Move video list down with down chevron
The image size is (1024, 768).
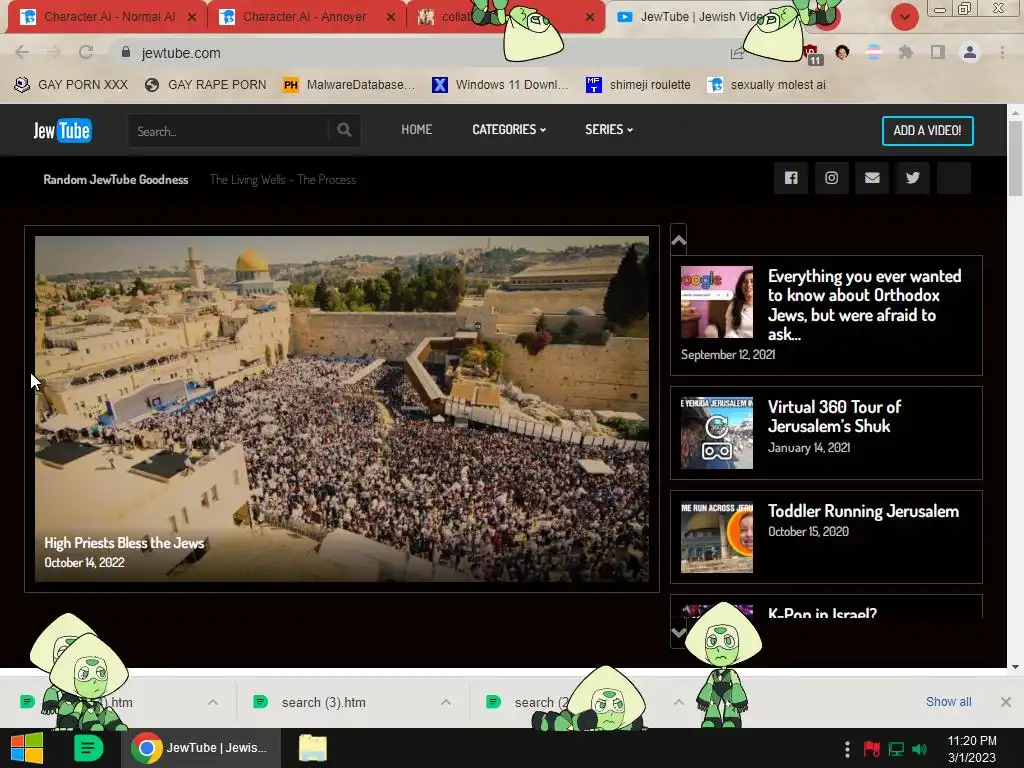pos(679,632)
